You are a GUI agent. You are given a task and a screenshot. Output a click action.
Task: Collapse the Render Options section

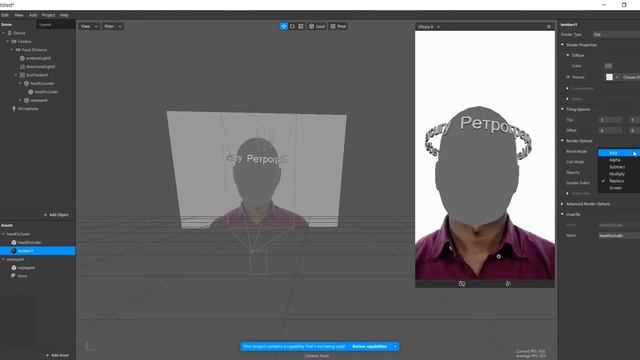[562, 141]
